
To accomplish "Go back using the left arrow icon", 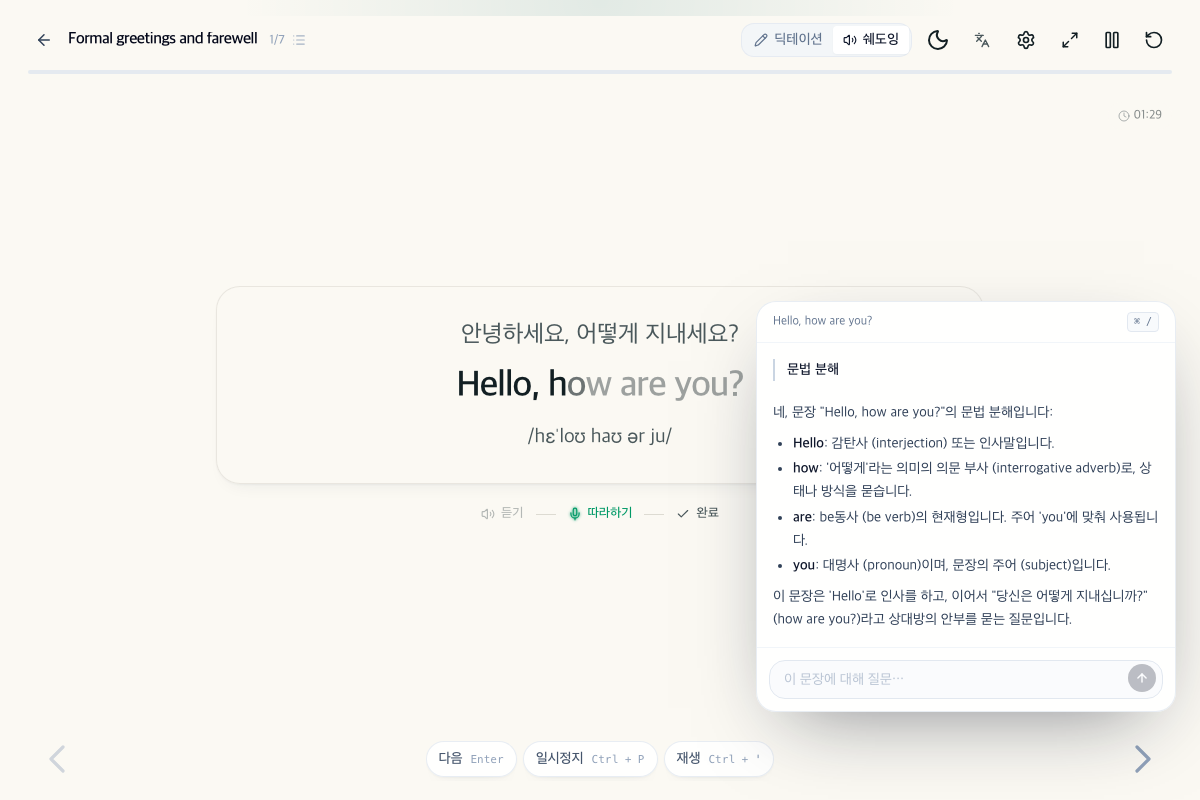I will click(44, 40).
